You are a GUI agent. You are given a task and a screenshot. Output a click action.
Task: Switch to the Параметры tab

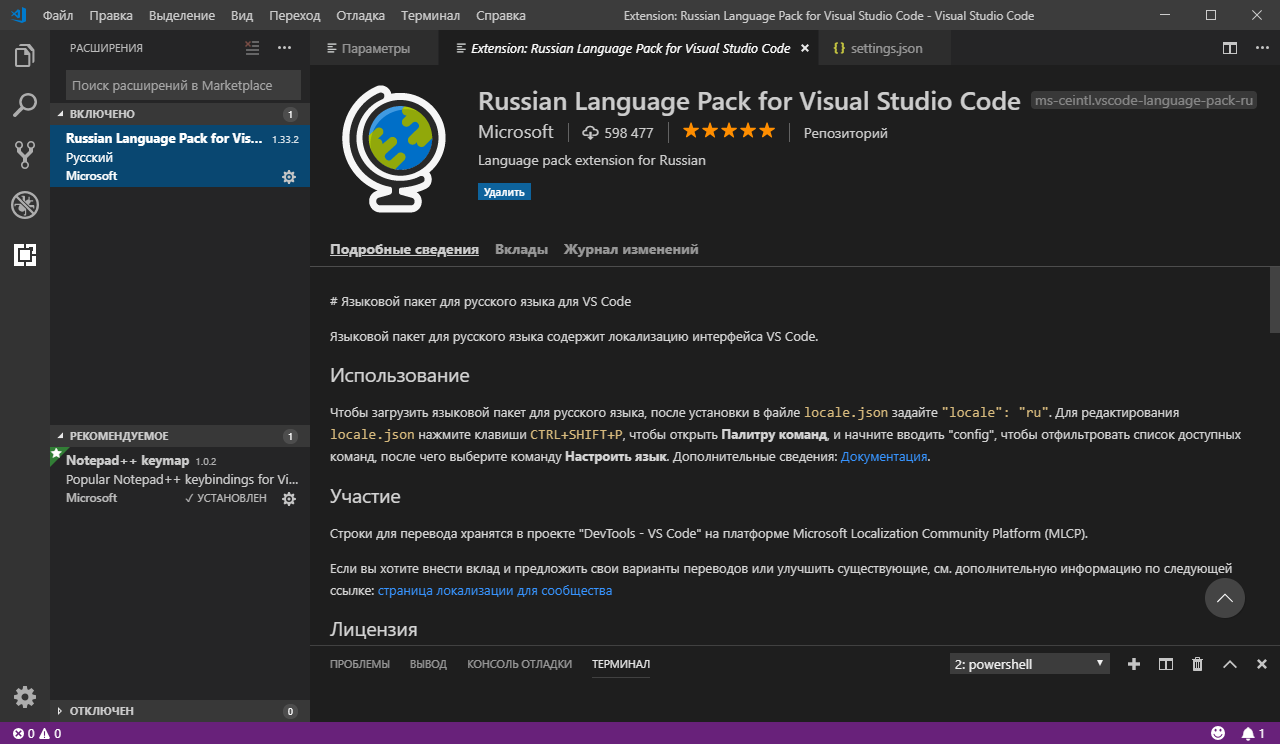(x=374, y=48)
